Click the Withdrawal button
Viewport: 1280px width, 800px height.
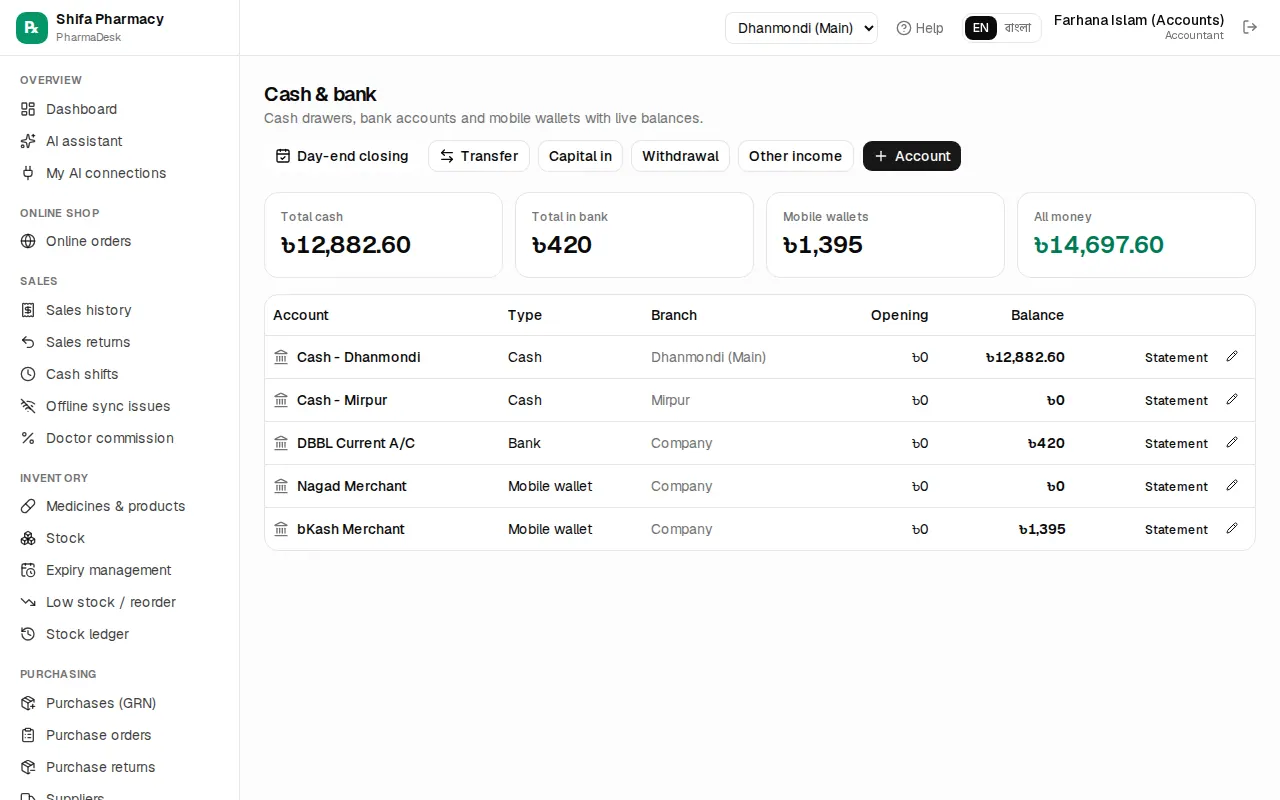click(680, 156)
